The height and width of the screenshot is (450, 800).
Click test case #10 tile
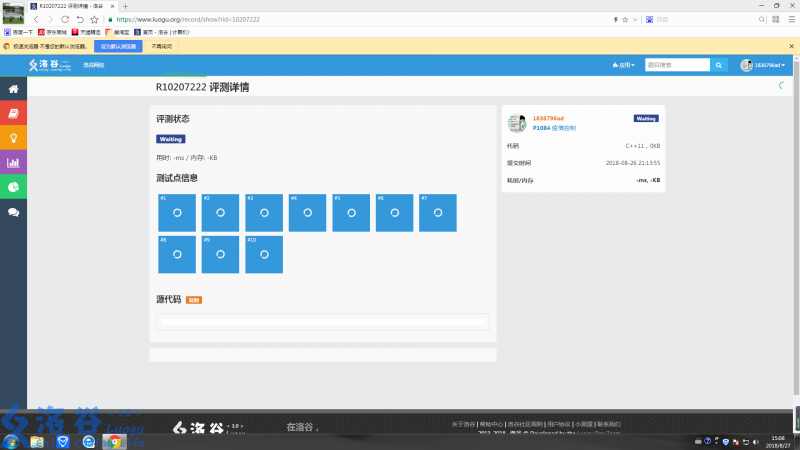(x=264, y=254)
